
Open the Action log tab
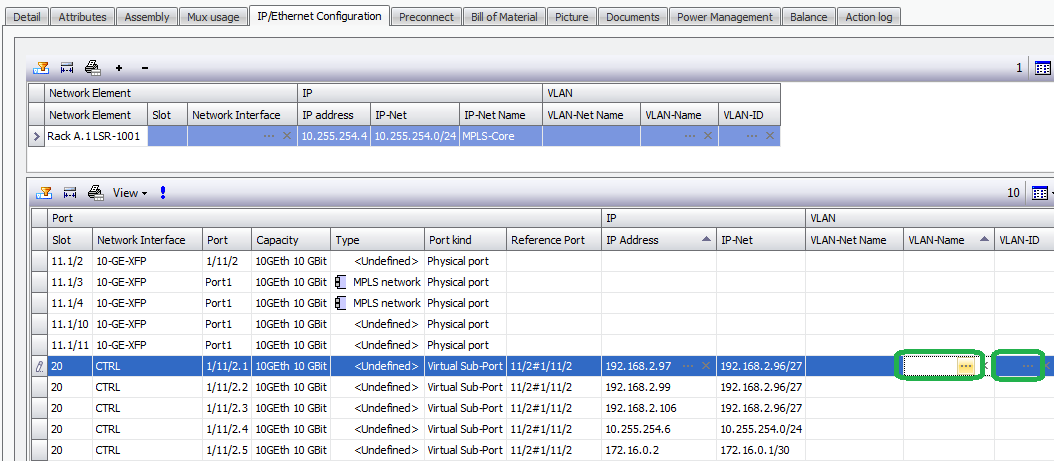(x=869, y=17)
